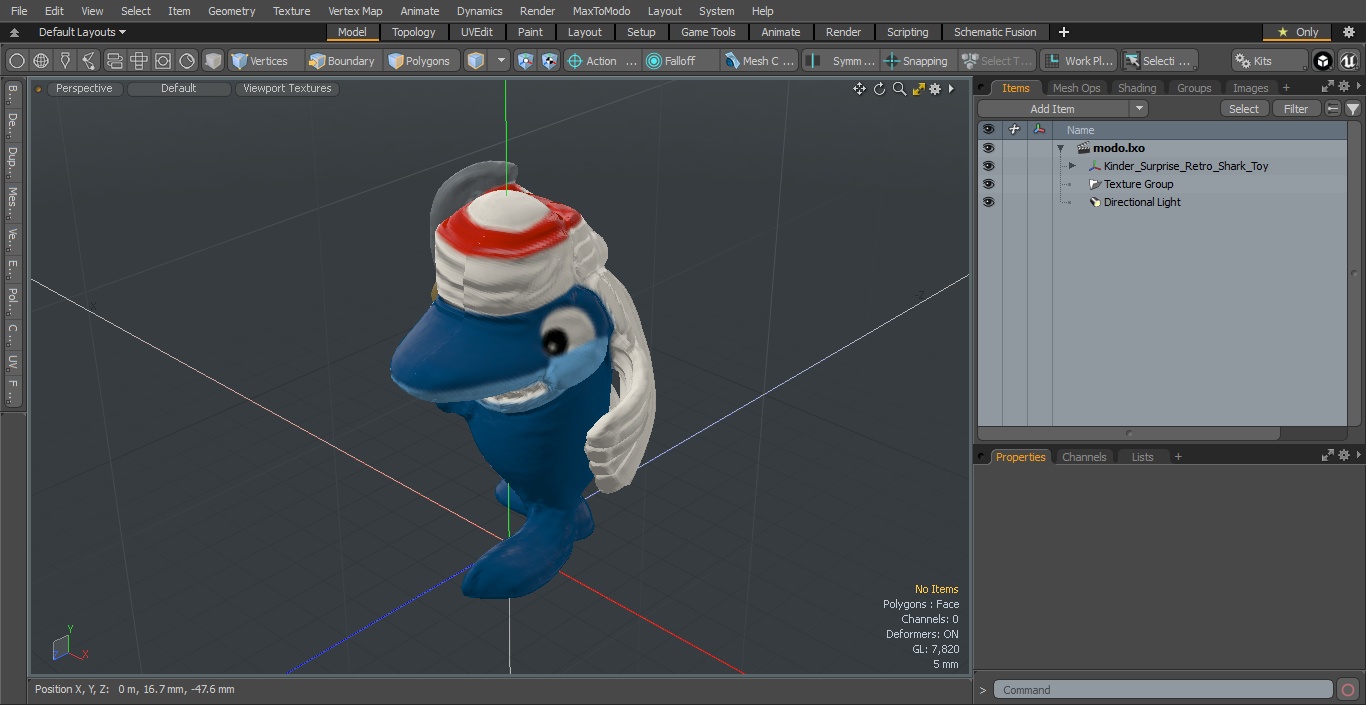This screenshot has height=705, width=1366.
Task: Open dropdown arrow next to cube mode icon
Action: [501, 61]
